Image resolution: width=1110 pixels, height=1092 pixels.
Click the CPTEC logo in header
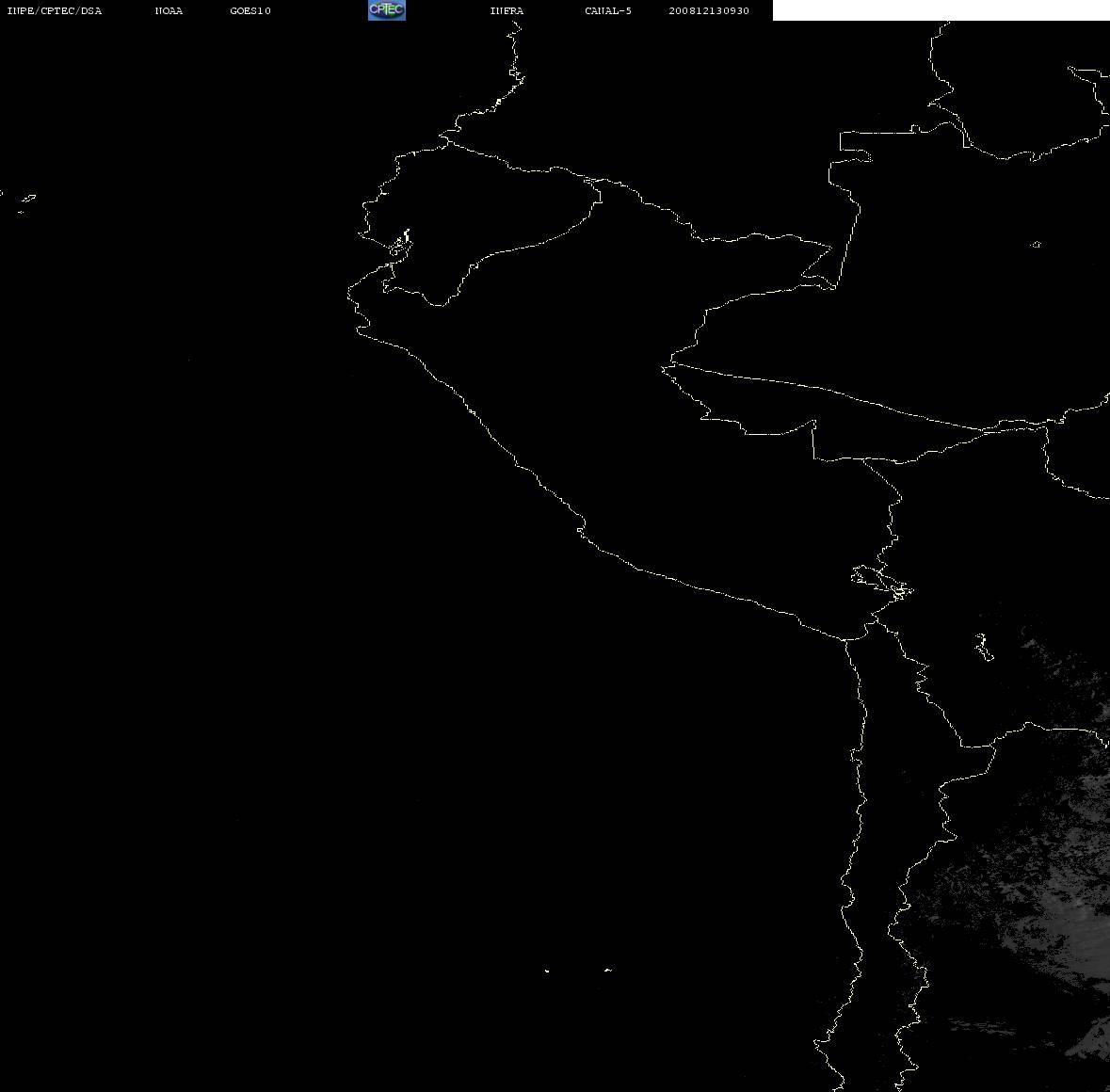[x=387, y=10]
